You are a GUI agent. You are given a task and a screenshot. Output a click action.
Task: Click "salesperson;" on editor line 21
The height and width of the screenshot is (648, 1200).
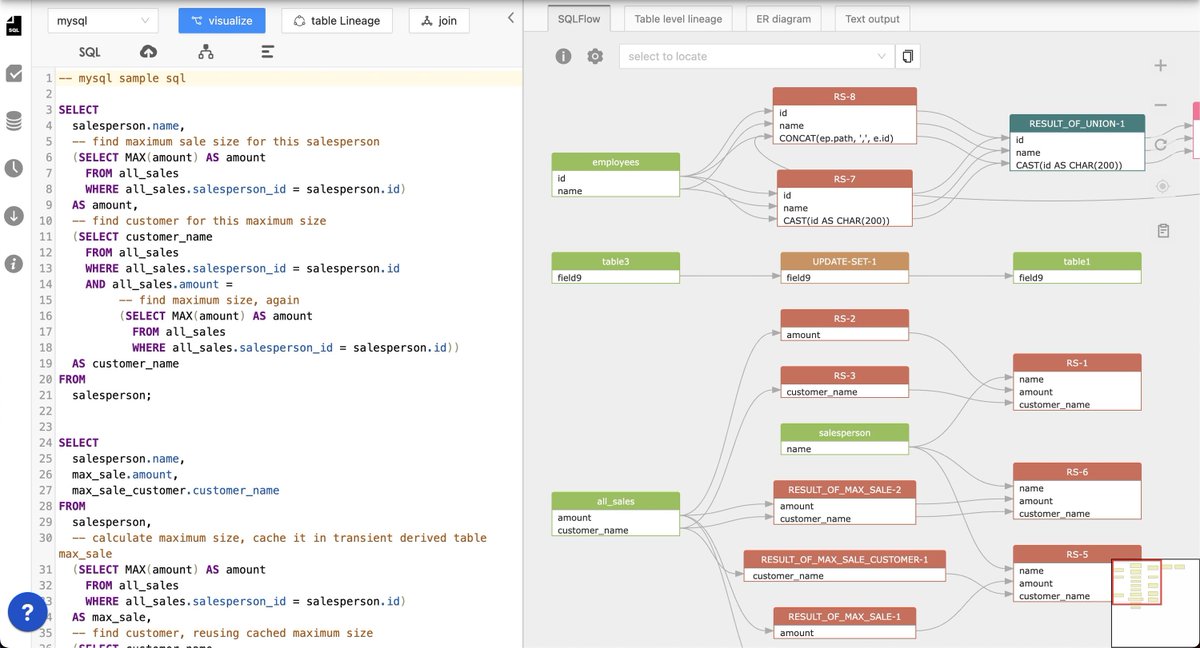112,395
